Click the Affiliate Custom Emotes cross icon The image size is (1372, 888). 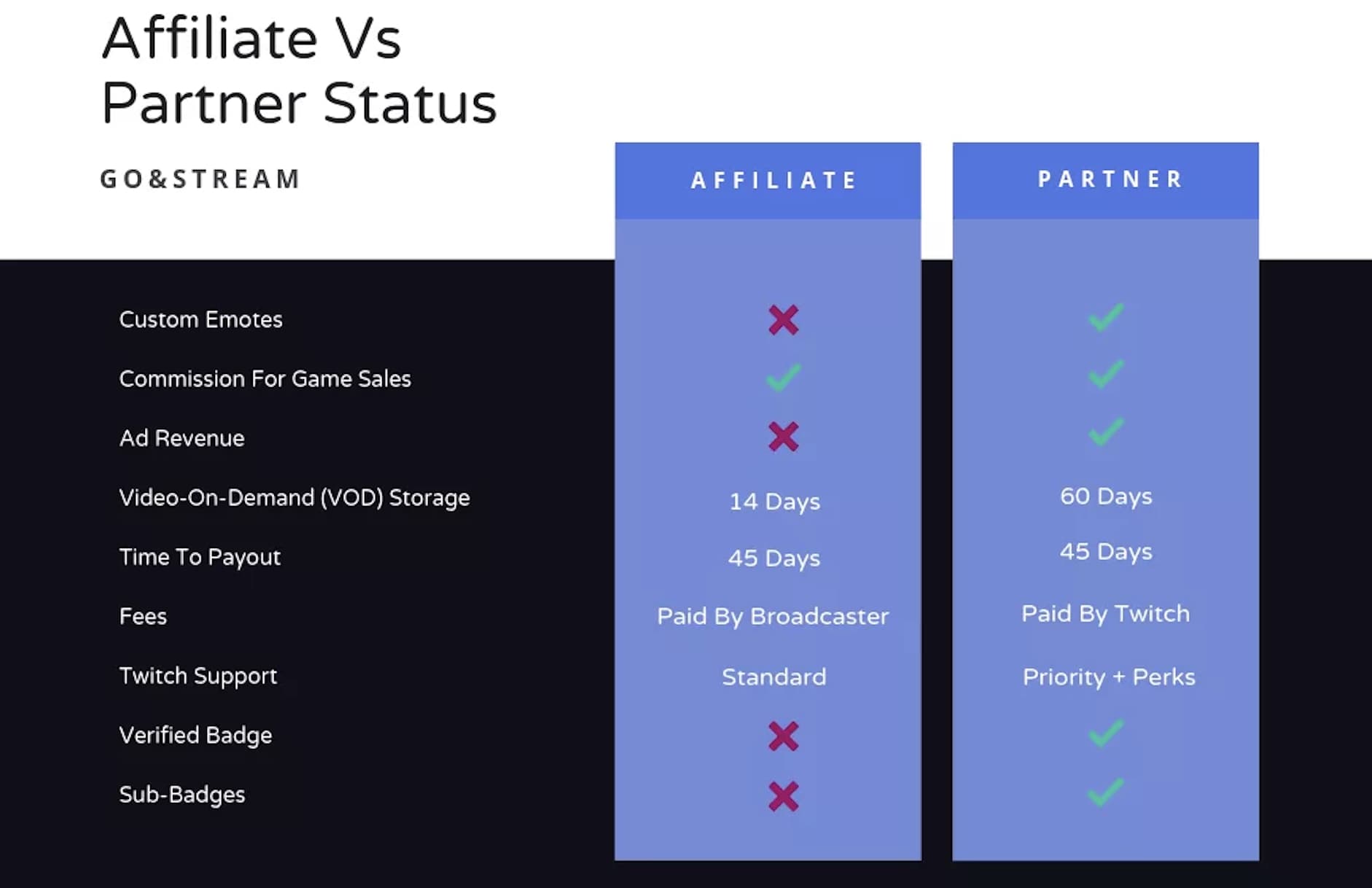click(783, 320)
